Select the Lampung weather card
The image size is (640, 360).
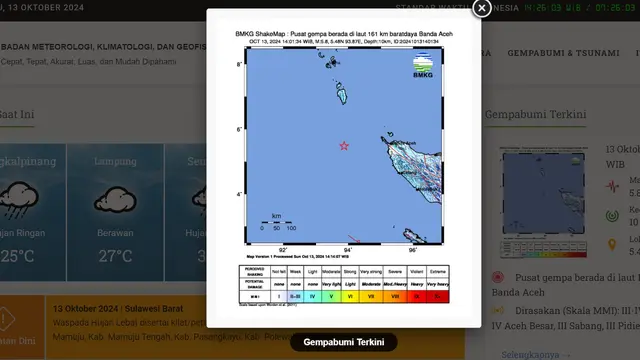coord(116,212)
